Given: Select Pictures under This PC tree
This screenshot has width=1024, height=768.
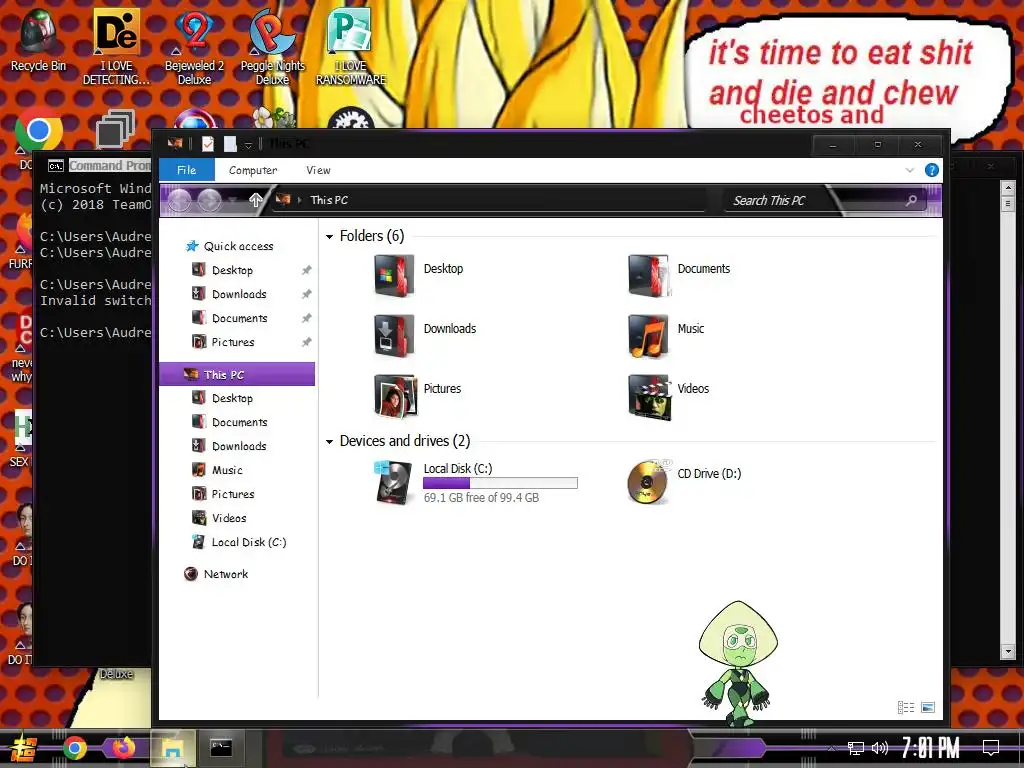Looking at the screenshot, I should pos(233,494).
